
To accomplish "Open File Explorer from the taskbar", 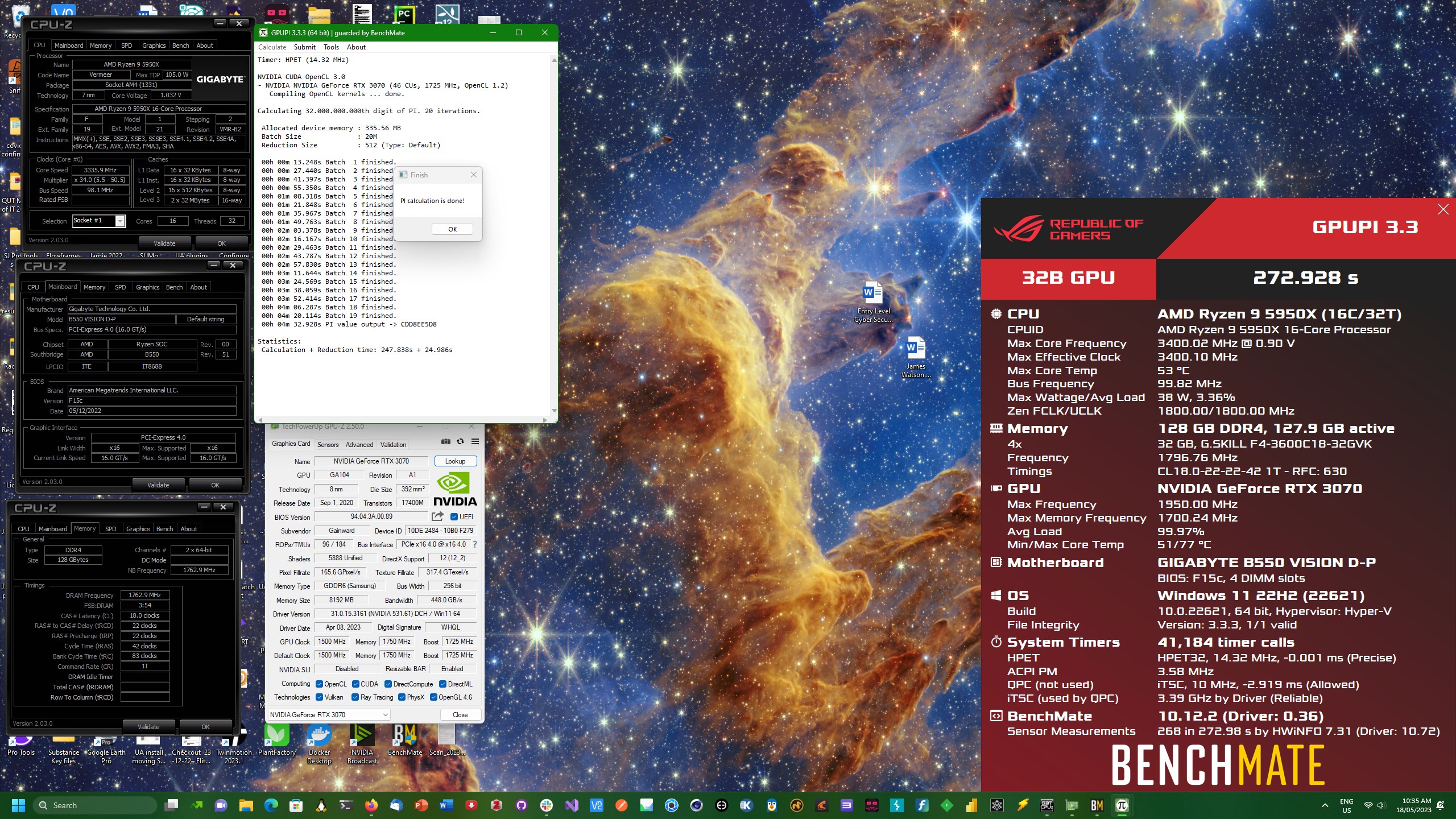I will point(246,805).
